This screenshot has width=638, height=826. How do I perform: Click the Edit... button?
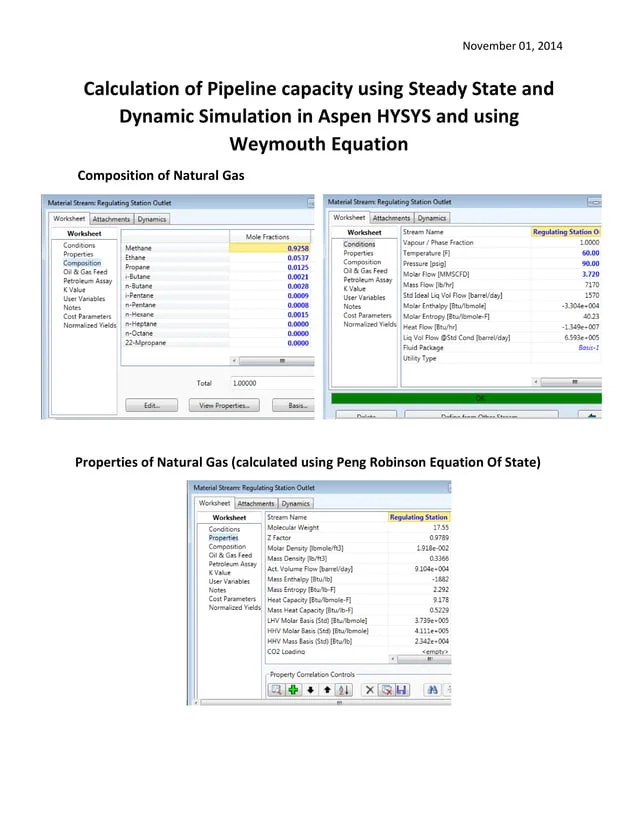pyautogui.click(x=152, y=406)
